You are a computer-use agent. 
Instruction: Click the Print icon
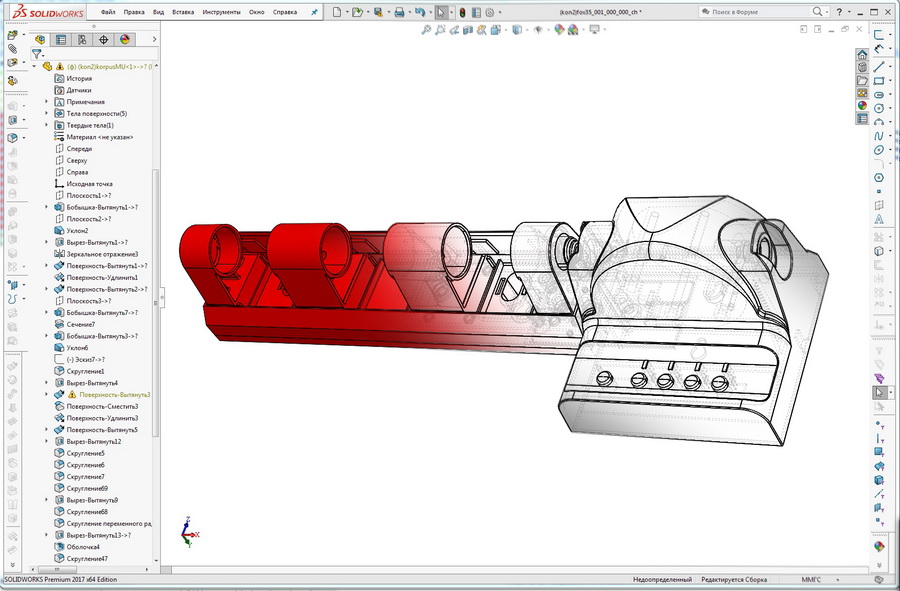(400, 12)
